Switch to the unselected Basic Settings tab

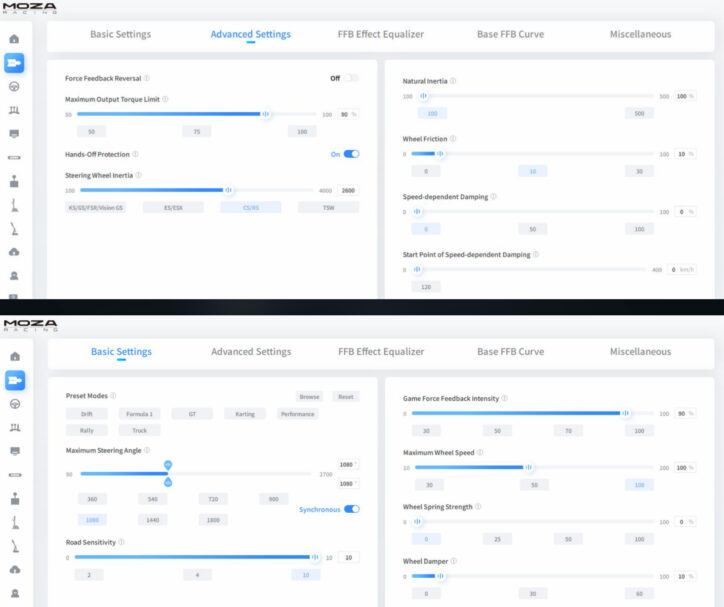coord(120,34)
